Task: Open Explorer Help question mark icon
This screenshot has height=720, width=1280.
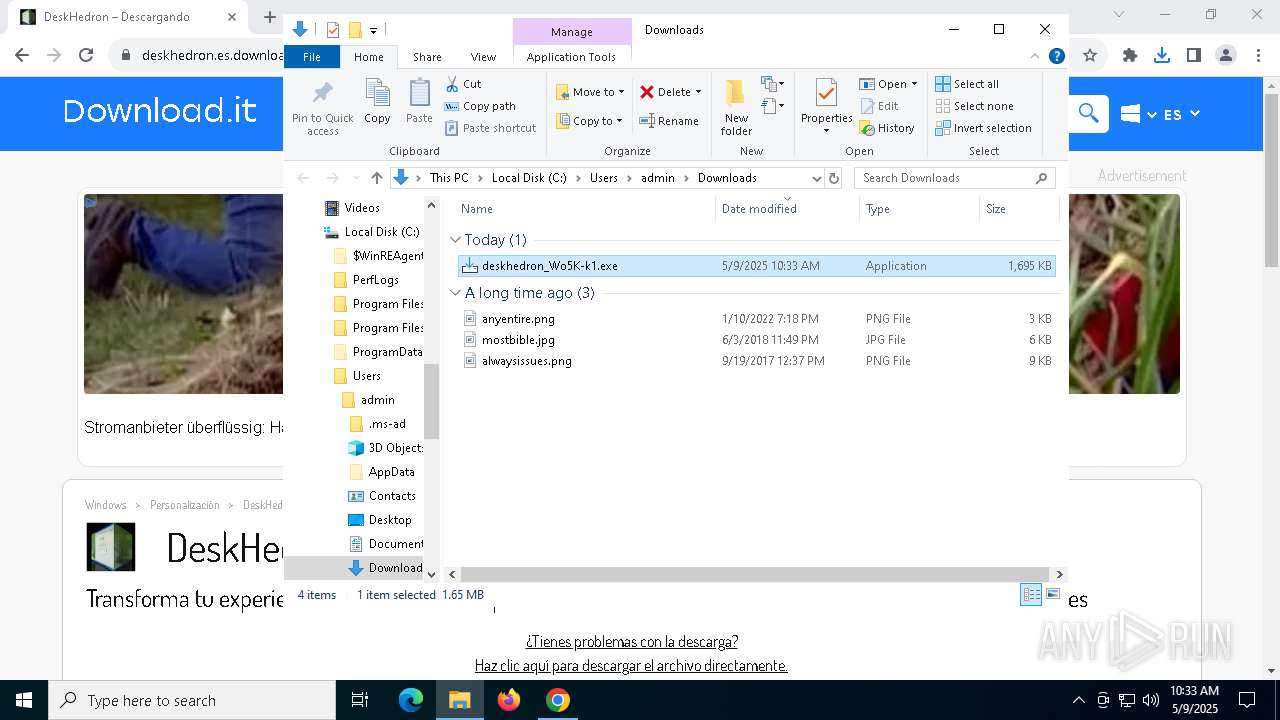Action: [1056, 56]
